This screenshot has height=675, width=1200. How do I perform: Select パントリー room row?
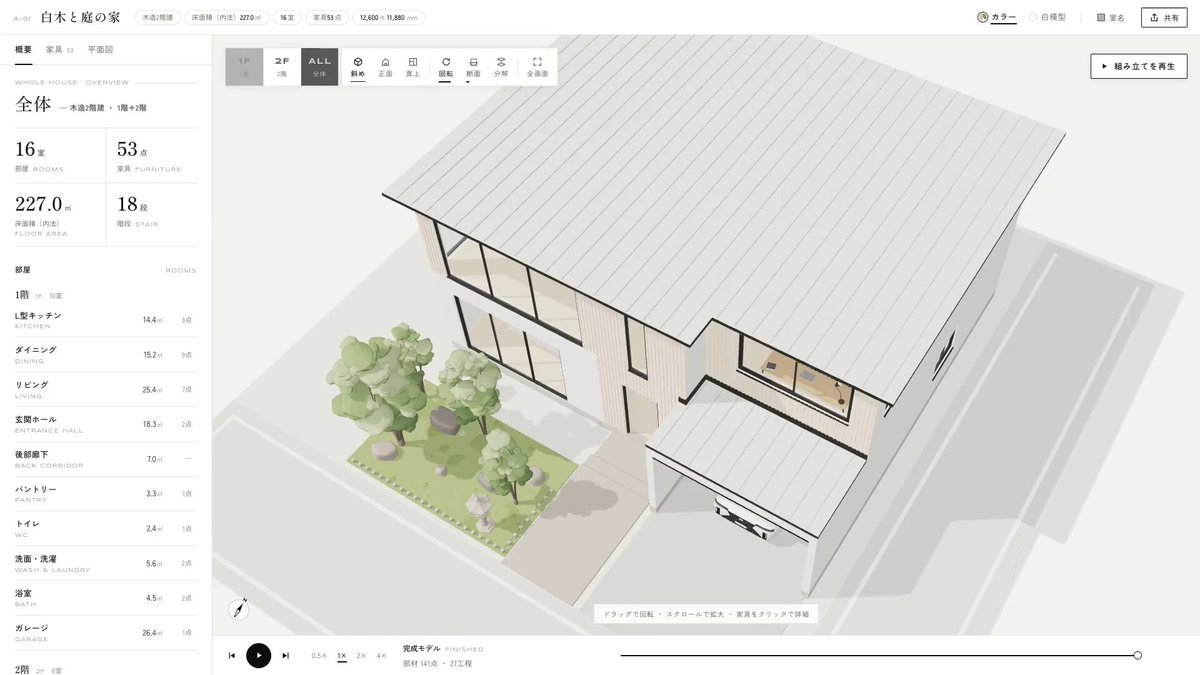click(x=105, y=494)
